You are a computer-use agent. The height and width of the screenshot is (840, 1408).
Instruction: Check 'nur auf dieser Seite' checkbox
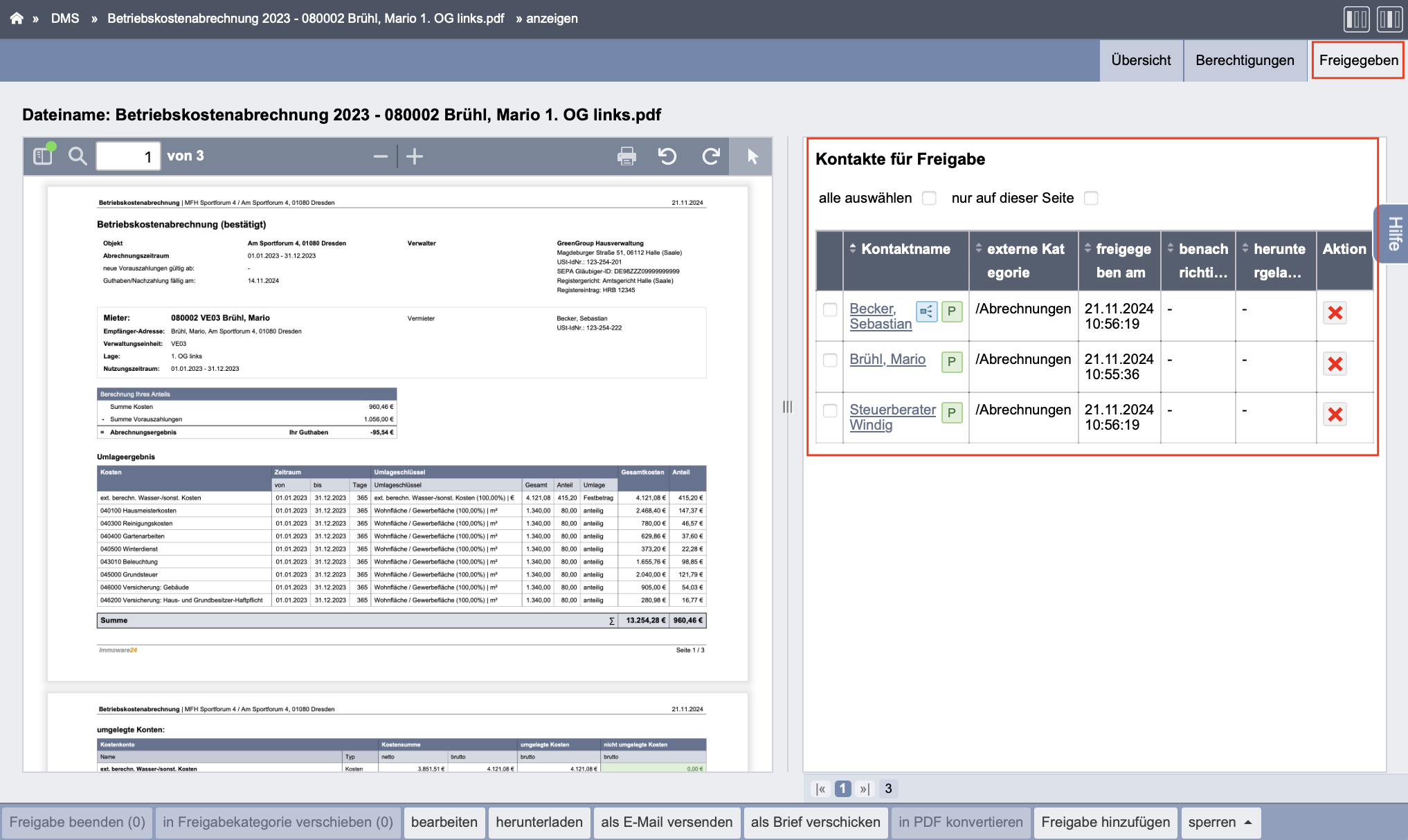click(x=1091, y=199)
